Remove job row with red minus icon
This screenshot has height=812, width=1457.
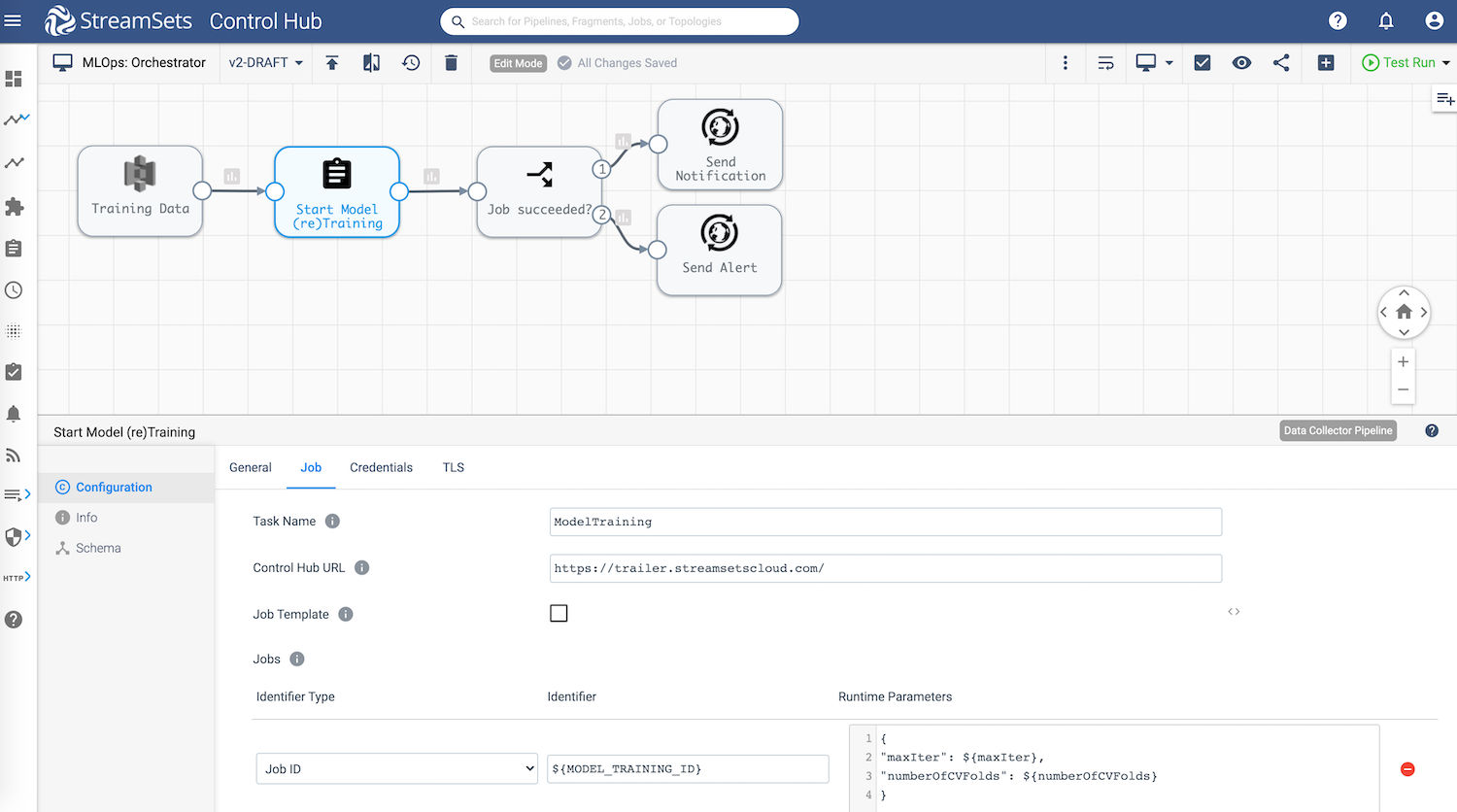(x=1407, y=769)
